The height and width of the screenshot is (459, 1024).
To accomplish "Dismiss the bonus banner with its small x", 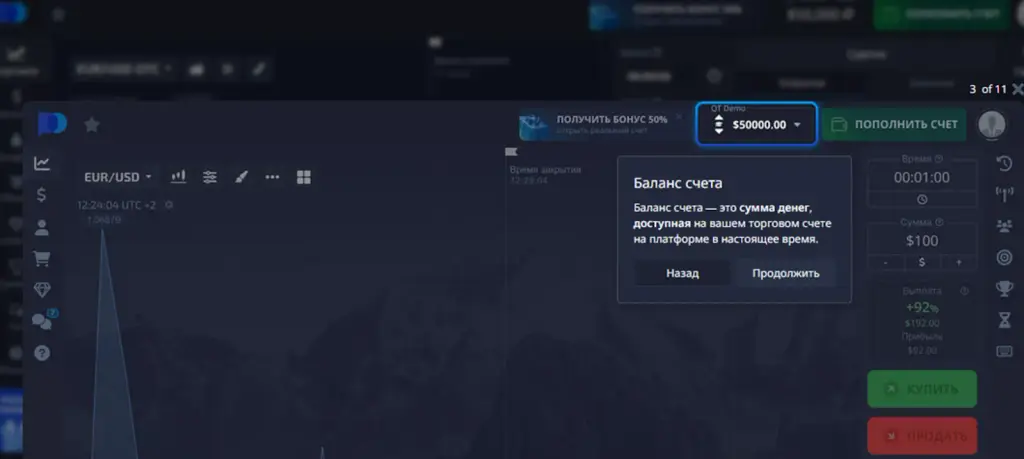I will click(x=679, y=116).
